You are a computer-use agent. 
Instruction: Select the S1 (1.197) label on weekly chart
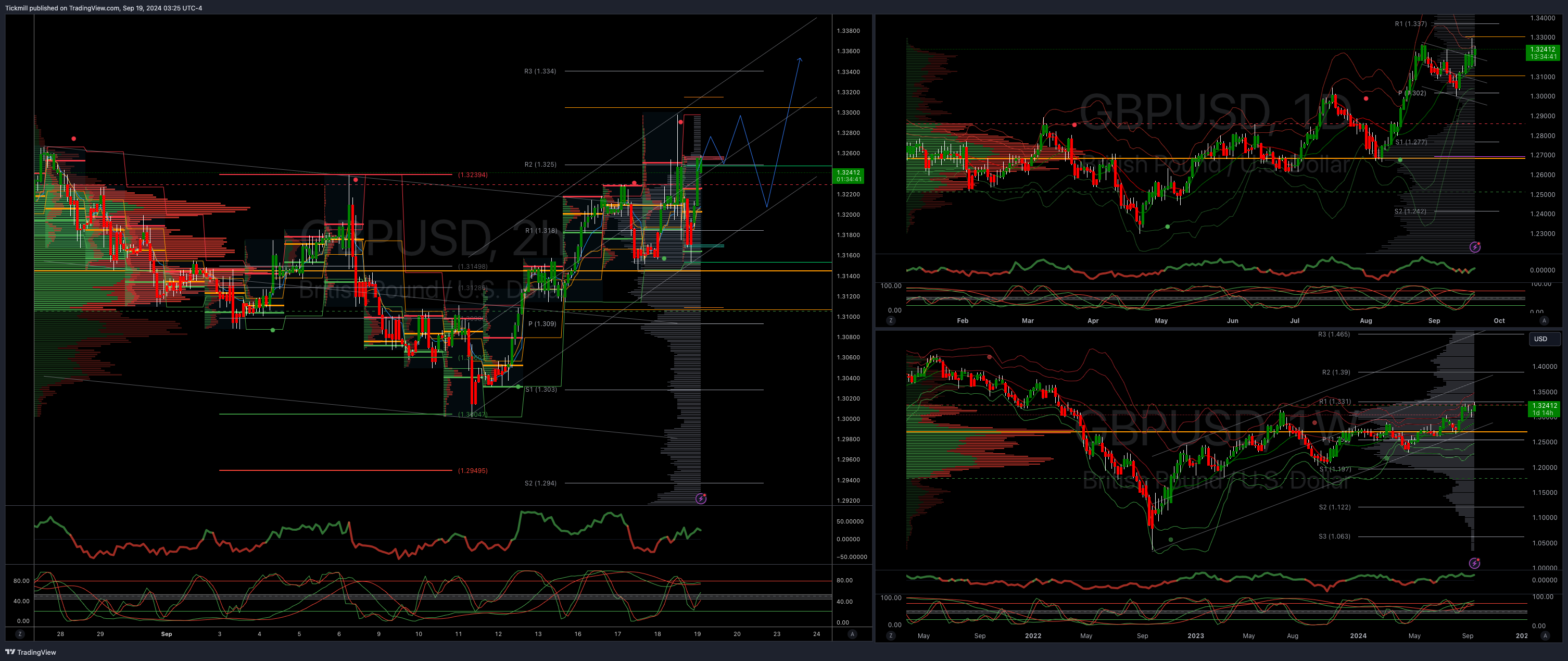1335,469
